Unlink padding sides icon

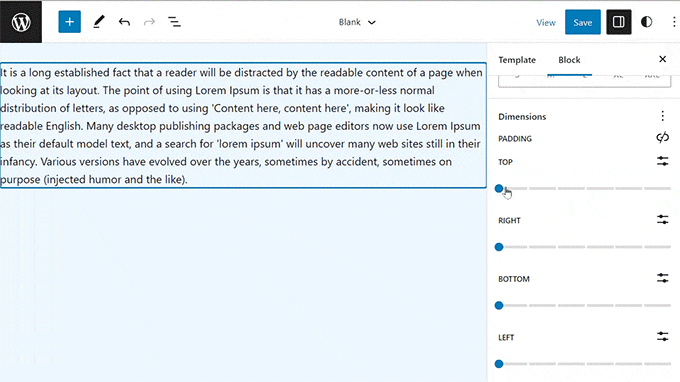662,138
